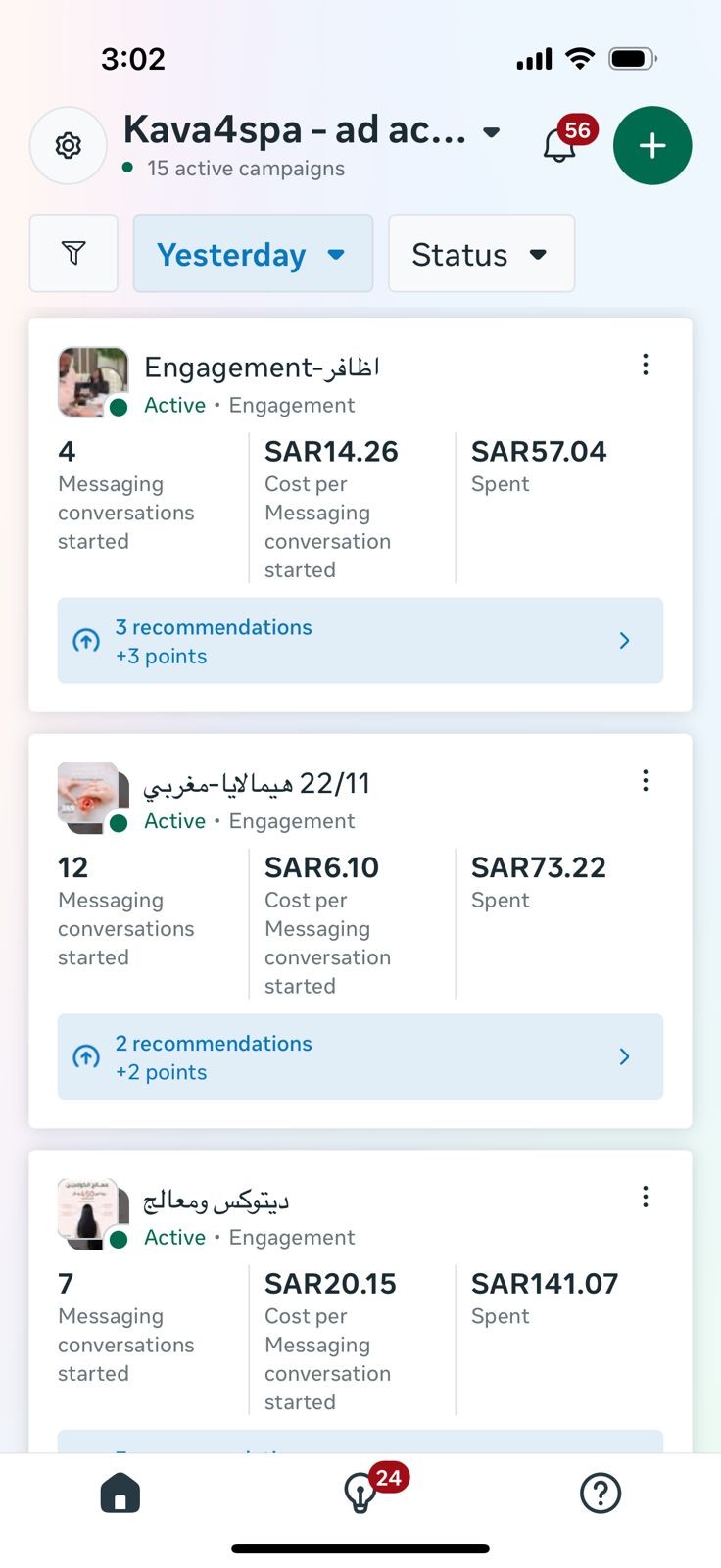The height and width of the screenshot is (1568, 721).
Task: Open more options for 22/11 campaign
Action: pos(645,781)
